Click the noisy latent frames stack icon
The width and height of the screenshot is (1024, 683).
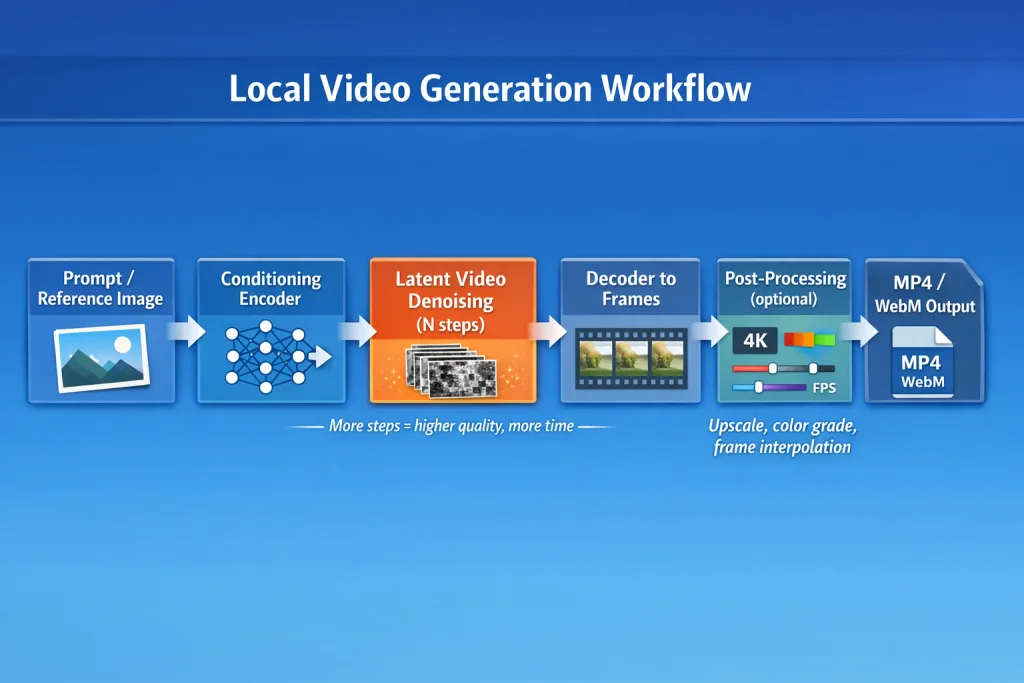(451, 372)
